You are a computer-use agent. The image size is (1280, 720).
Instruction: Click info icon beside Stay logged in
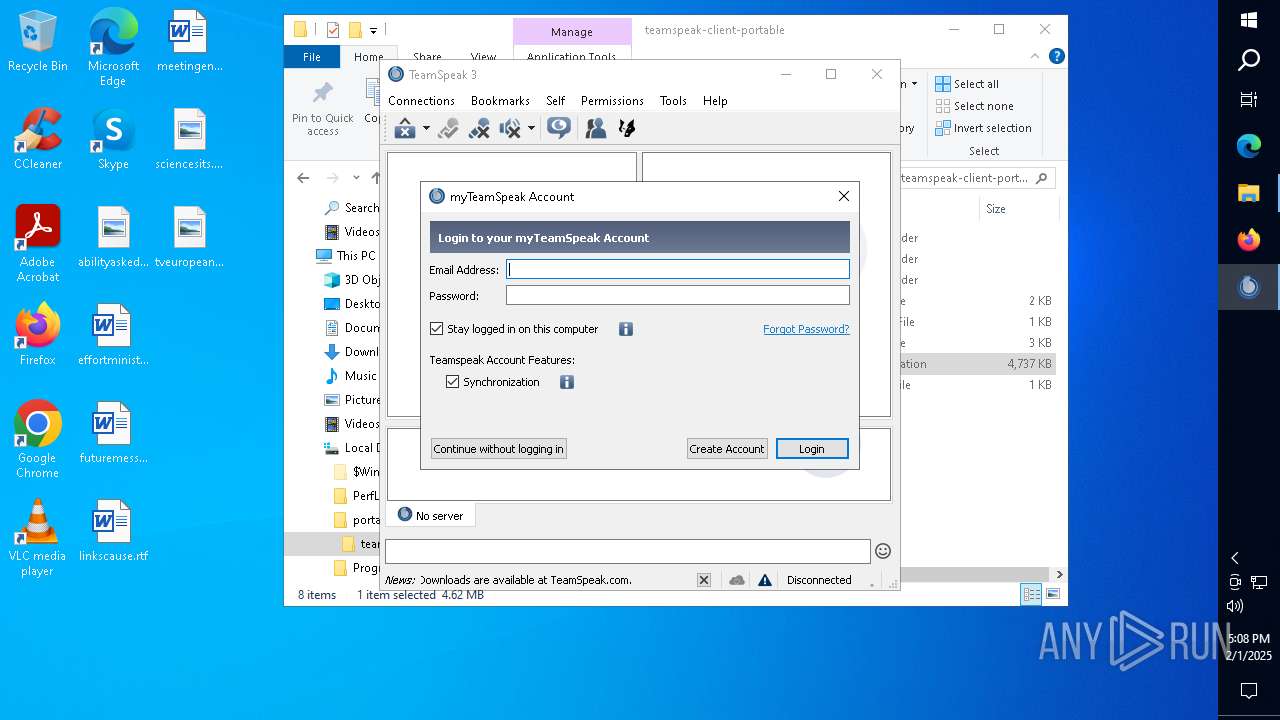(626, 329)
